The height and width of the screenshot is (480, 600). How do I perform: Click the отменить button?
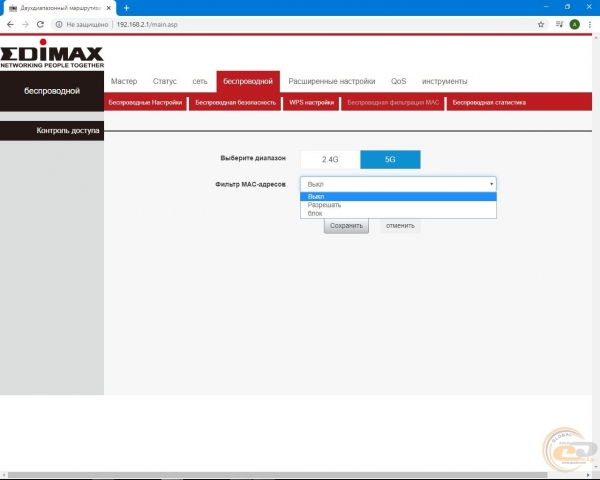point(400,225)
